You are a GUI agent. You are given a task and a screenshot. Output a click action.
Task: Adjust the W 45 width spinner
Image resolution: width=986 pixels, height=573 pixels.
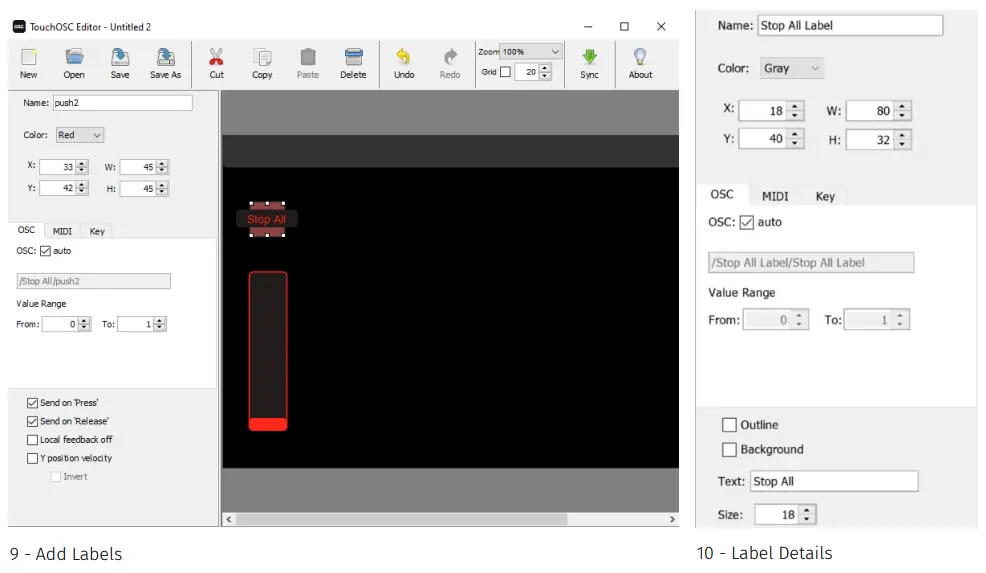point(162,167)
